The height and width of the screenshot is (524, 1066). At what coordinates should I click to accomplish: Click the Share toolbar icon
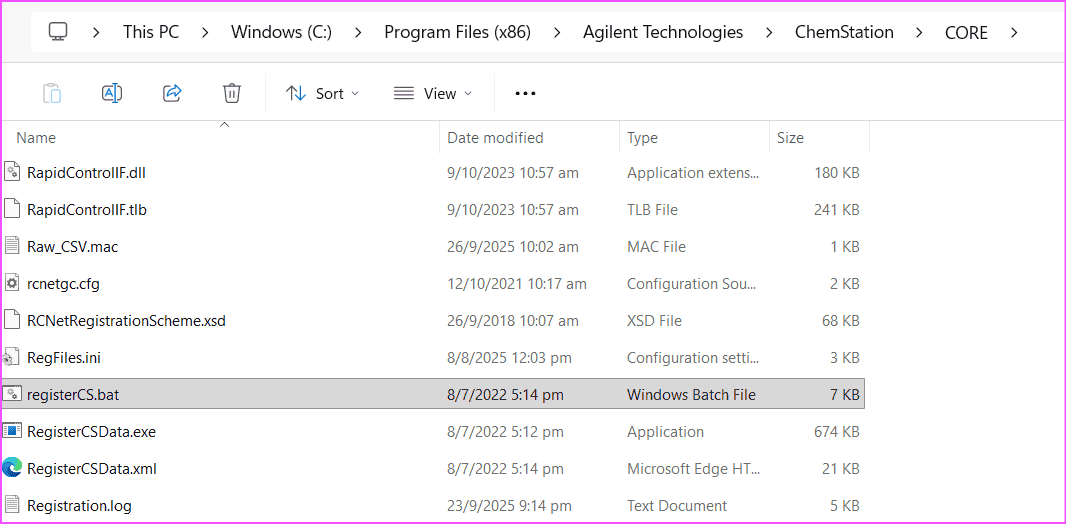173,93
